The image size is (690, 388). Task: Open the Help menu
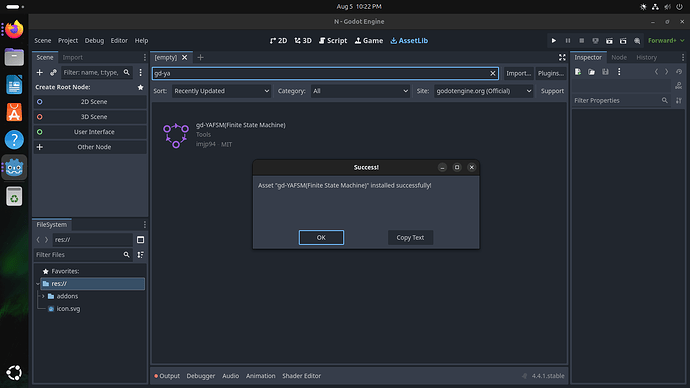click(x=141, y=40)
